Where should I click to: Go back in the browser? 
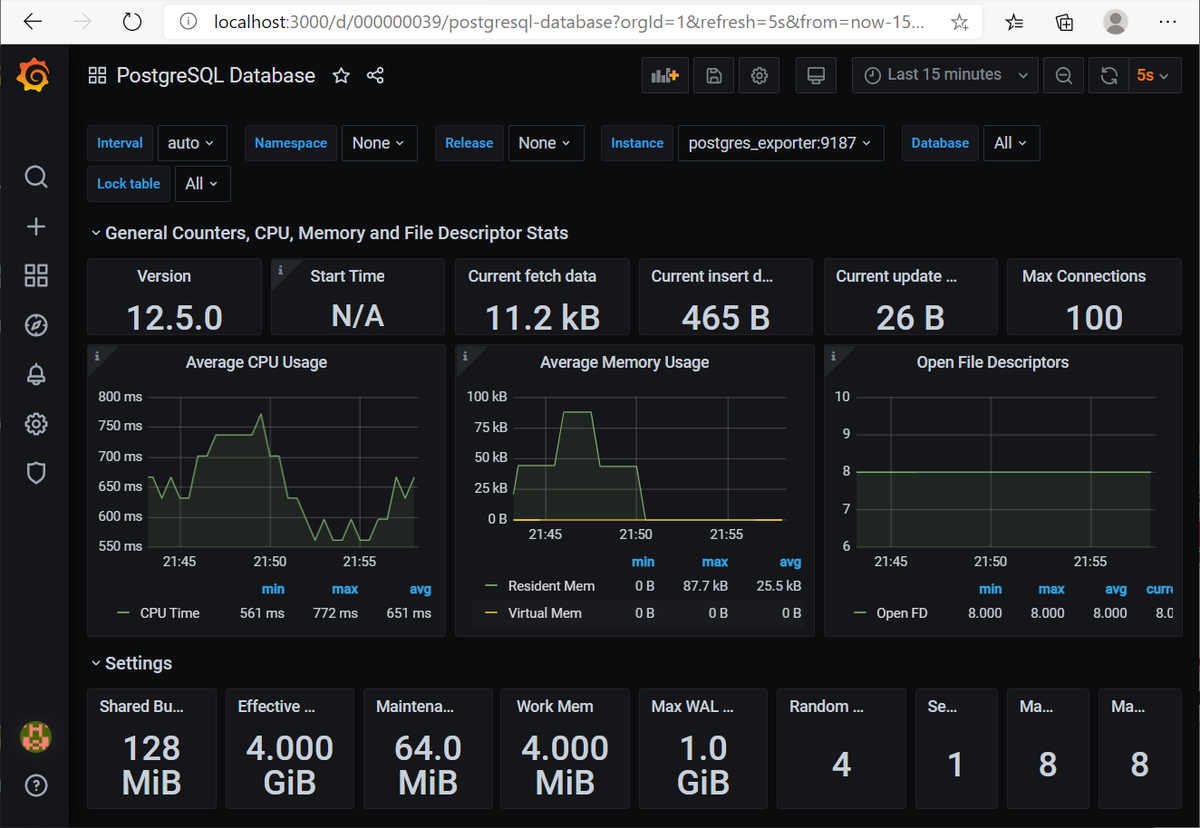(x=32, y=21)
